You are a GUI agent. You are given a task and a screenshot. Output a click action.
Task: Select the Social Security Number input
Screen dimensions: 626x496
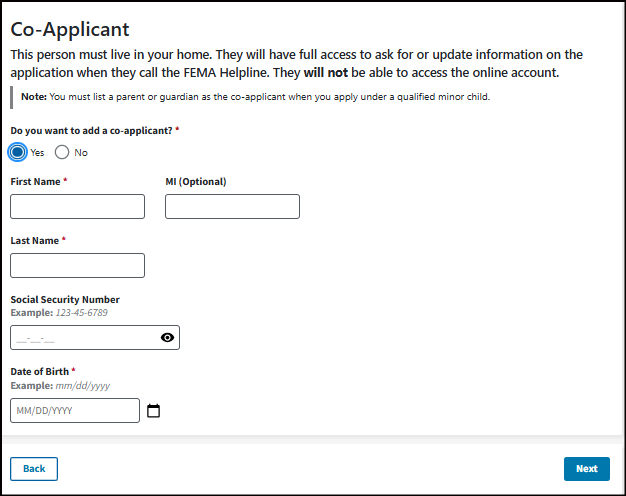point(82,338)
